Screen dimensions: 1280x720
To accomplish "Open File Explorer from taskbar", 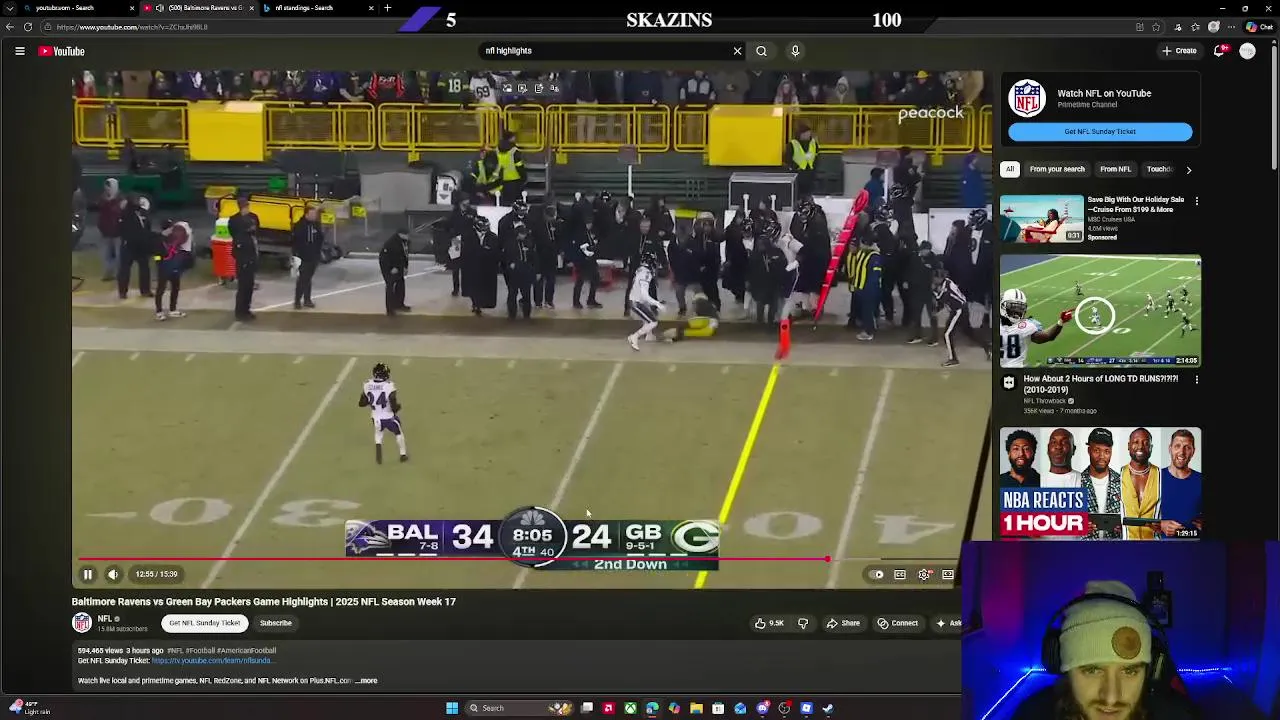I will click(x=696, y=708).
